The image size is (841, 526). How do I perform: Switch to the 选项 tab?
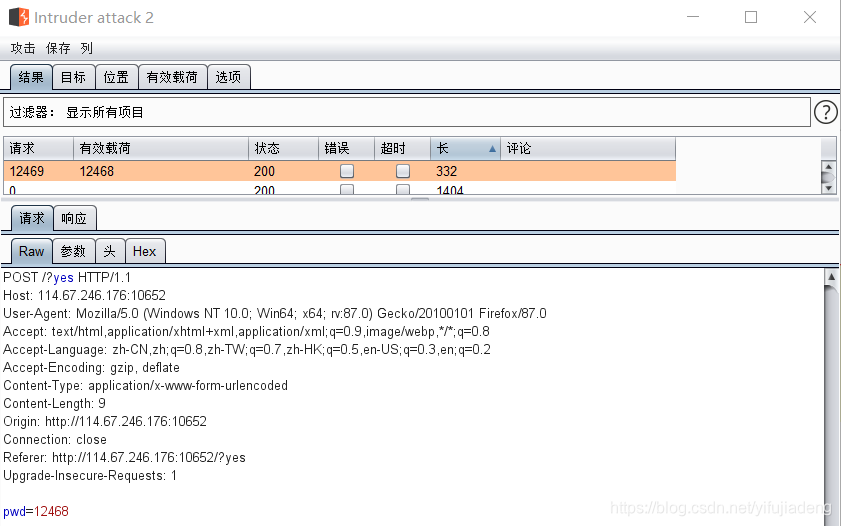point(228,77)
